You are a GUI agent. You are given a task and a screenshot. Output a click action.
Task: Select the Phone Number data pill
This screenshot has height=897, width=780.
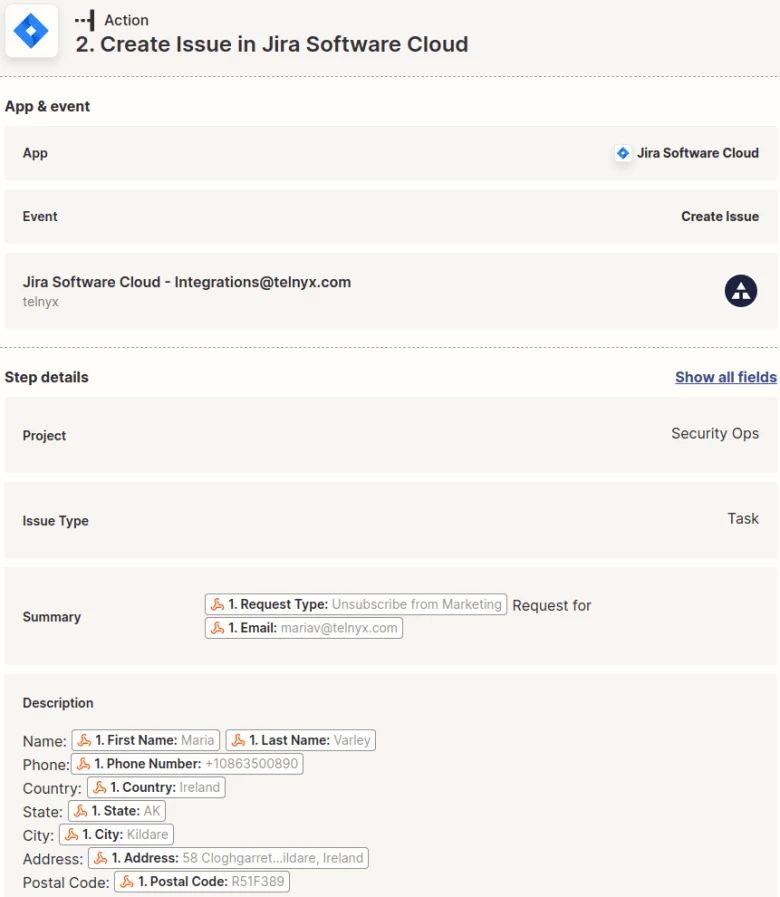(187, 764)
